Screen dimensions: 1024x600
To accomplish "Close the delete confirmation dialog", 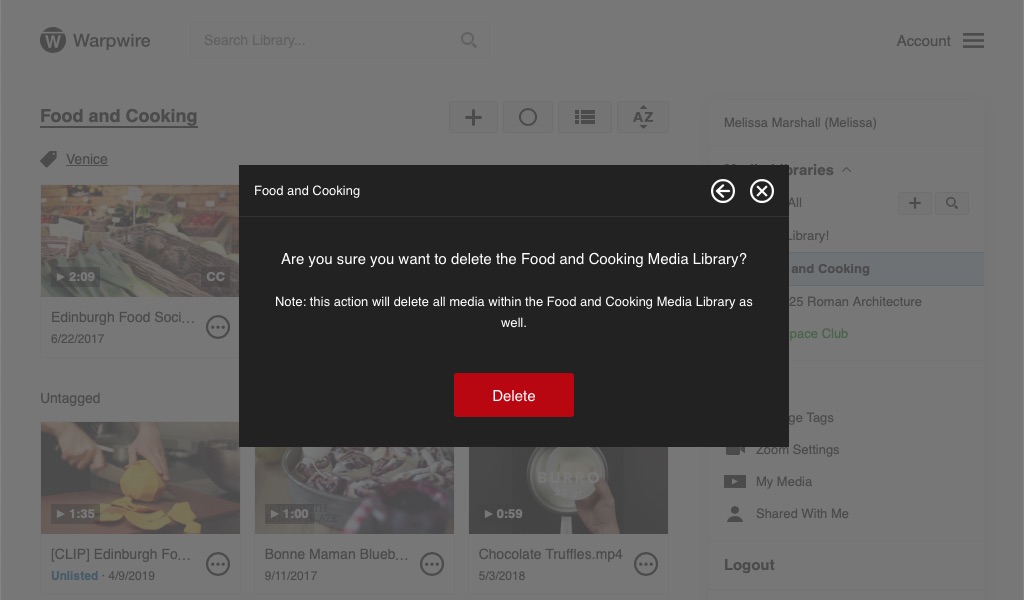I will pos(761,191).
